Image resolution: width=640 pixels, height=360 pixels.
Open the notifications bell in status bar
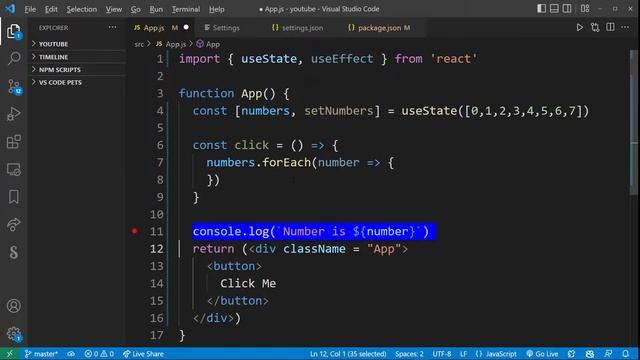(x=625, y=354)
